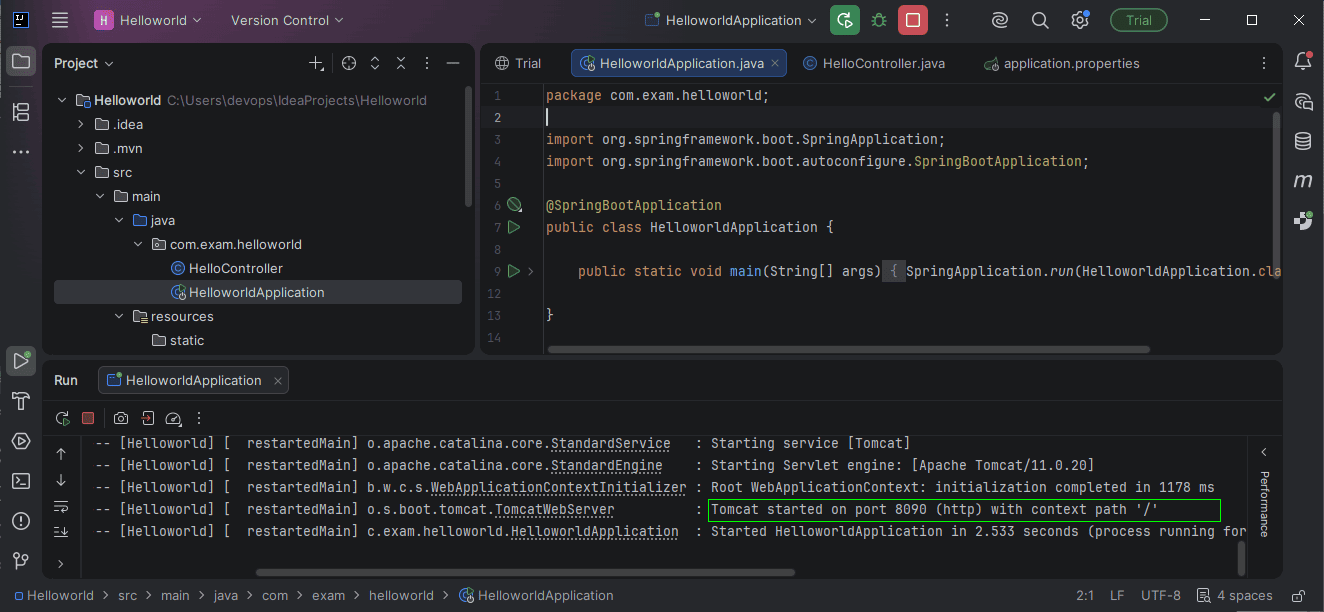This screenshot has width=1324, height=612.
Task: Toggle soft-wrap in the Run console
Action: [61, 506]
